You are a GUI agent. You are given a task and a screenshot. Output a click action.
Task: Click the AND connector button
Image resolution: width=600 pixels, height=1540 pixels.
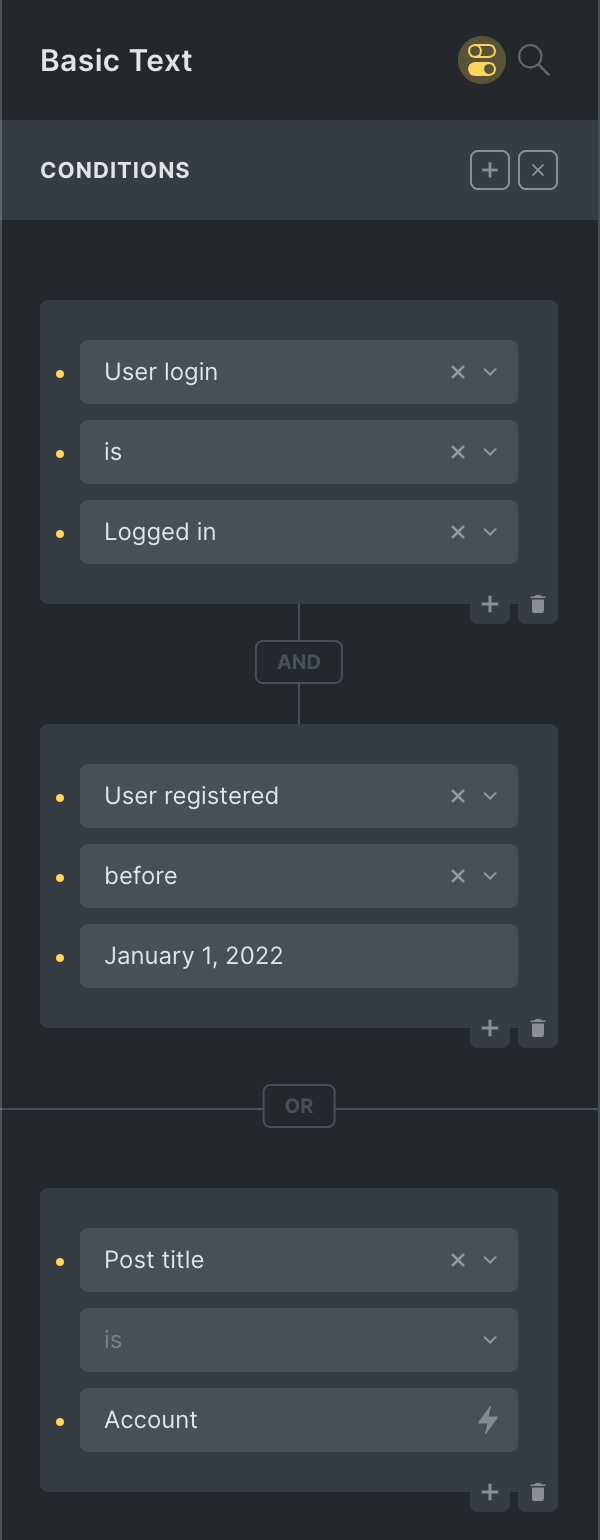pyautogui.click(x=299, y=662)
